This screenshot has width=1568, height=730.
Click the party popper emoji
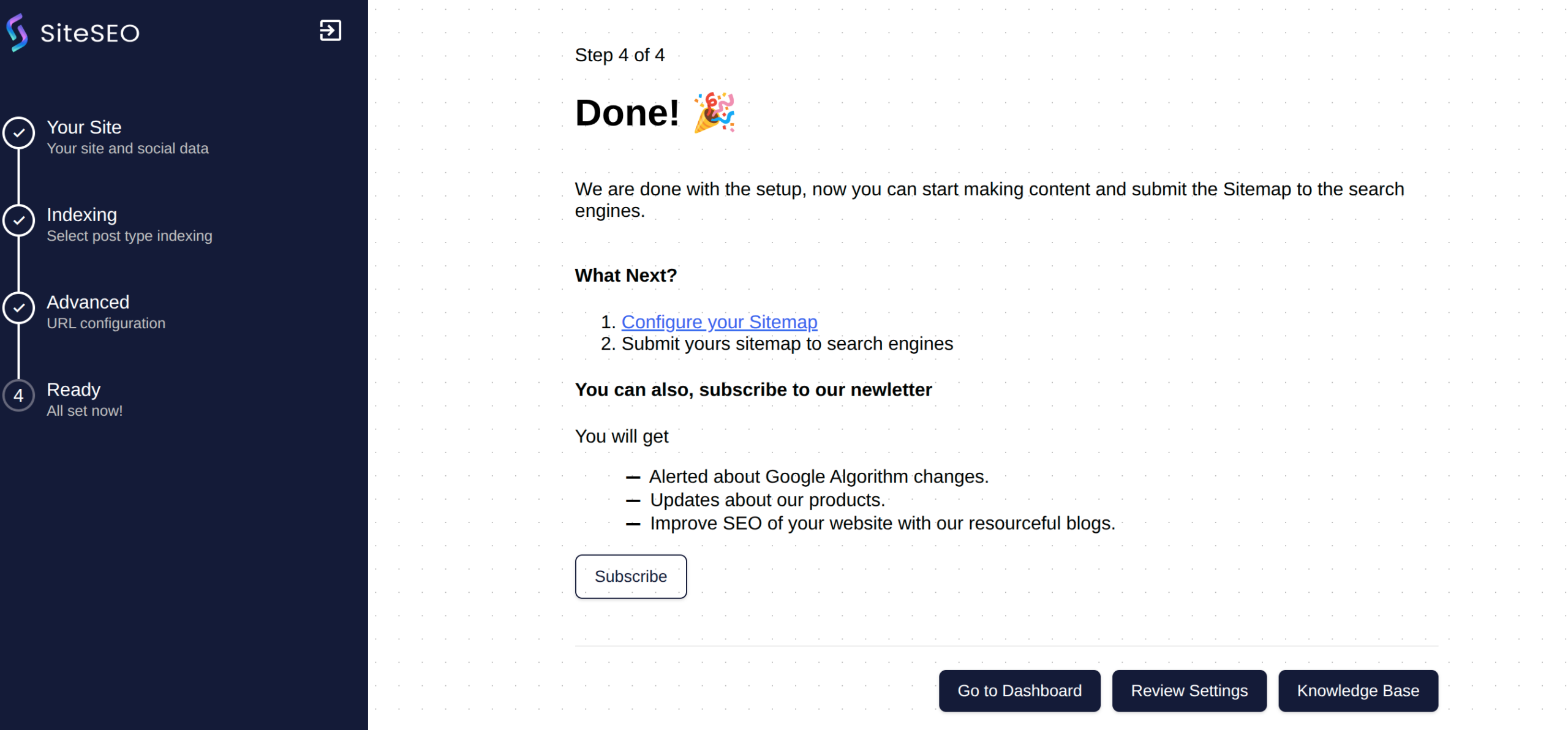(x=714, y=113)
